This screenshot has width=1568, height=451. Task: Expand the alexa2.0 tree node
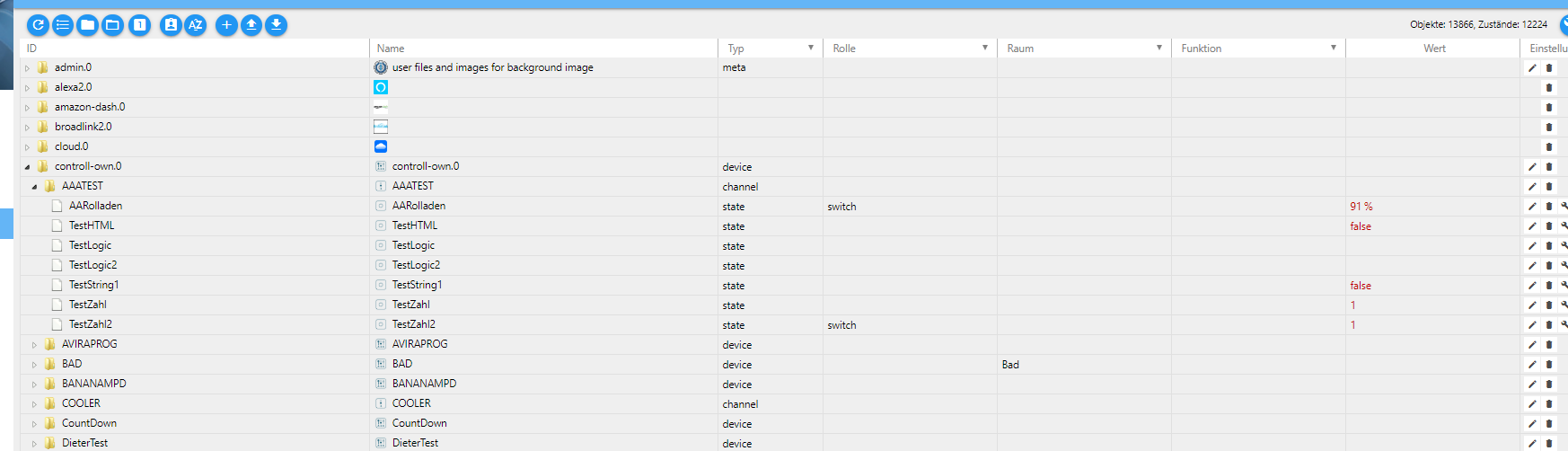[x=27, y=88]
